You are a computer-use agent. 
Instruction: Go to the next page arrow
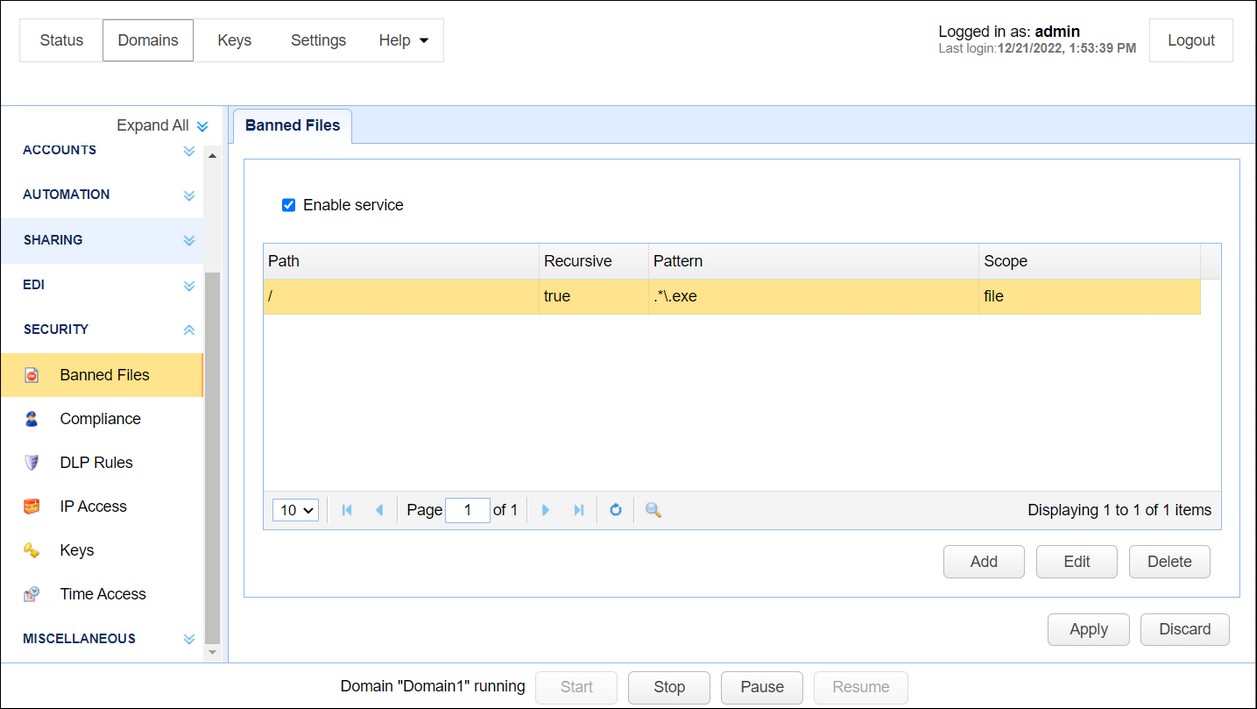[x=545, y=510]
